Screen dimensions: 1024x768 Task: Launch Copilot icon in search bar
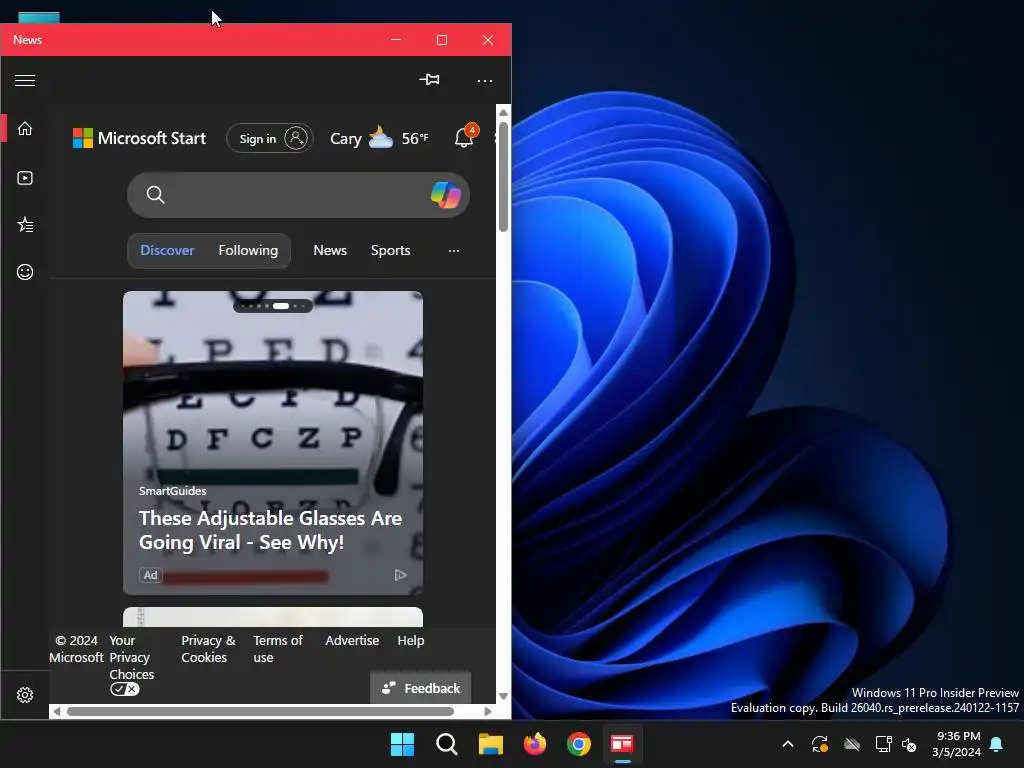(x=445, y=195)
